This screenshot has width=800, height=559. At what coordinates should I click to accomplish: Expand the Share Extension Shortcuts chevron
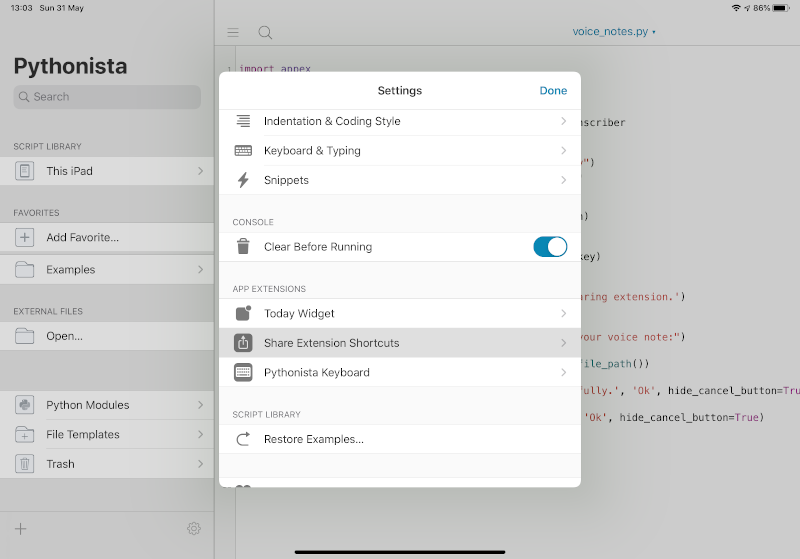tap(563, 343)
